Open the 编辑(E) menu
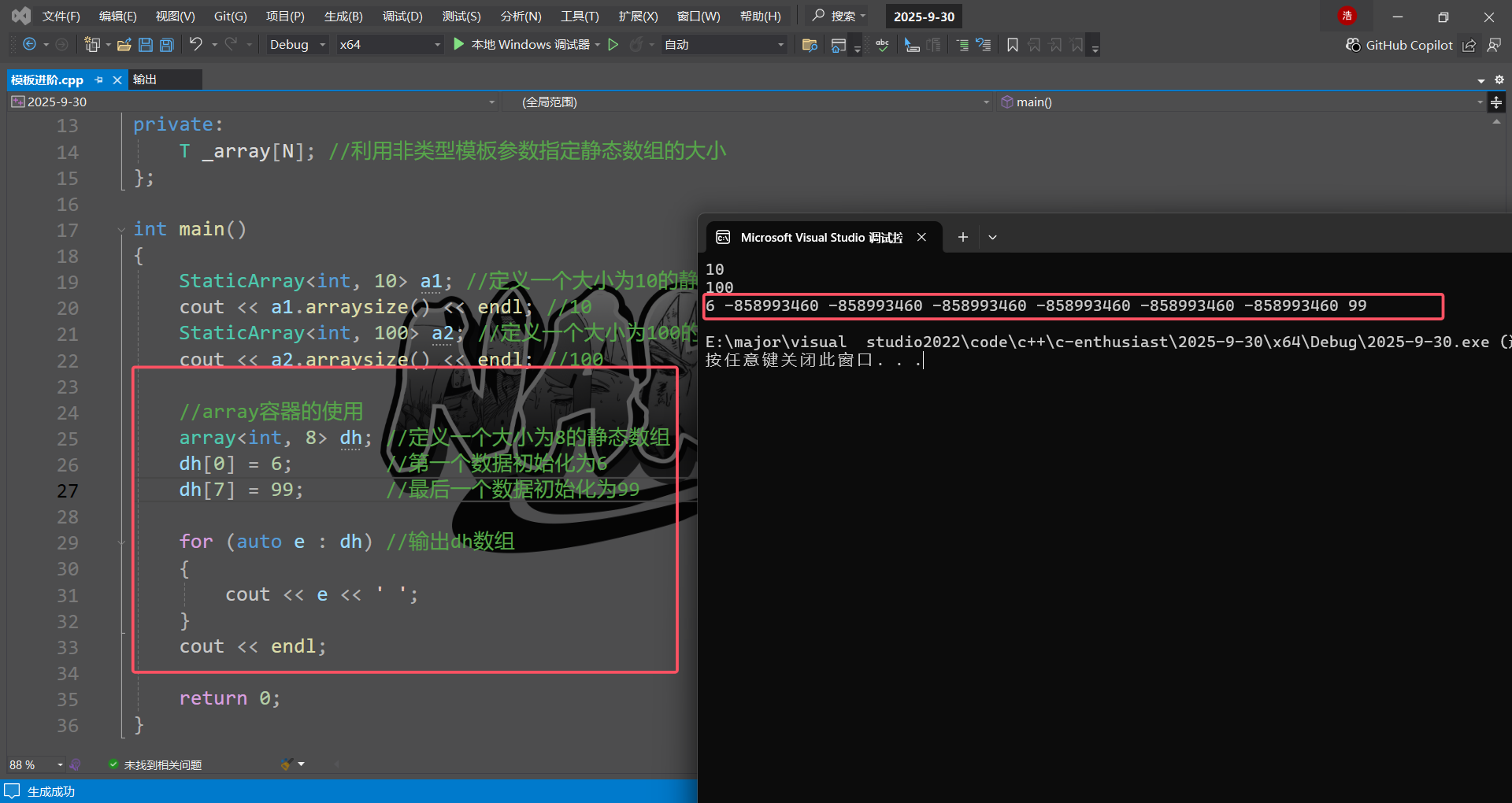 pos(117,16)
